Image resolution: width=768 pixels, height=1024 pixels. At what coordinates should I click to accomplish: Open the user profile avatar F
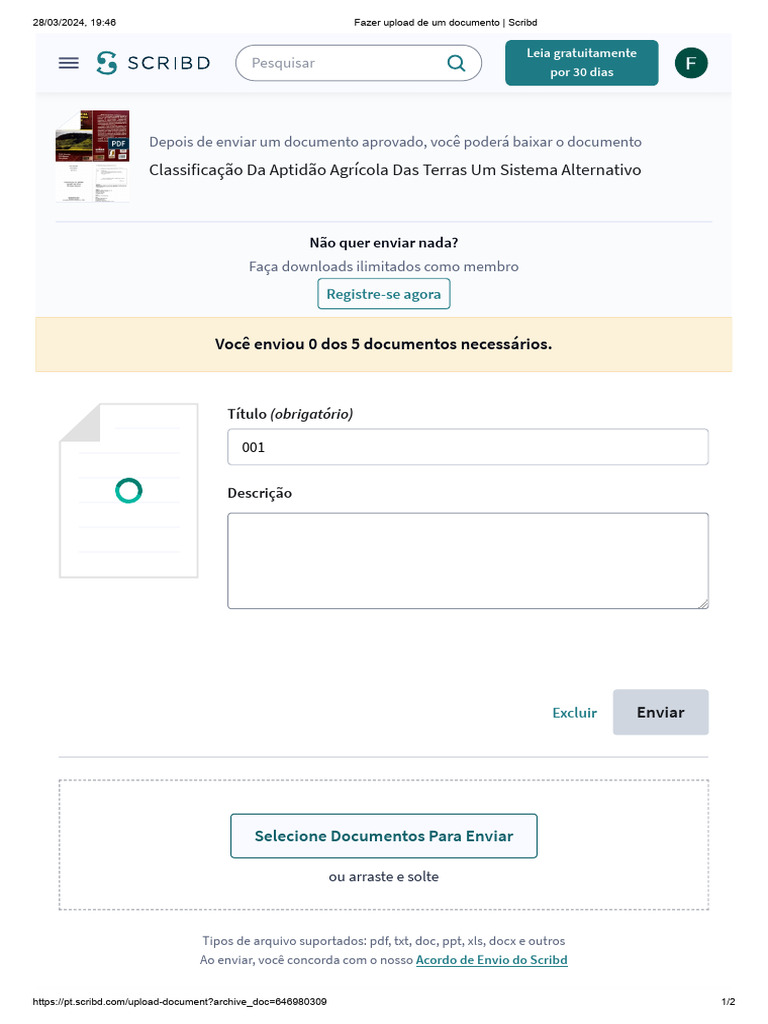point(691,63)
